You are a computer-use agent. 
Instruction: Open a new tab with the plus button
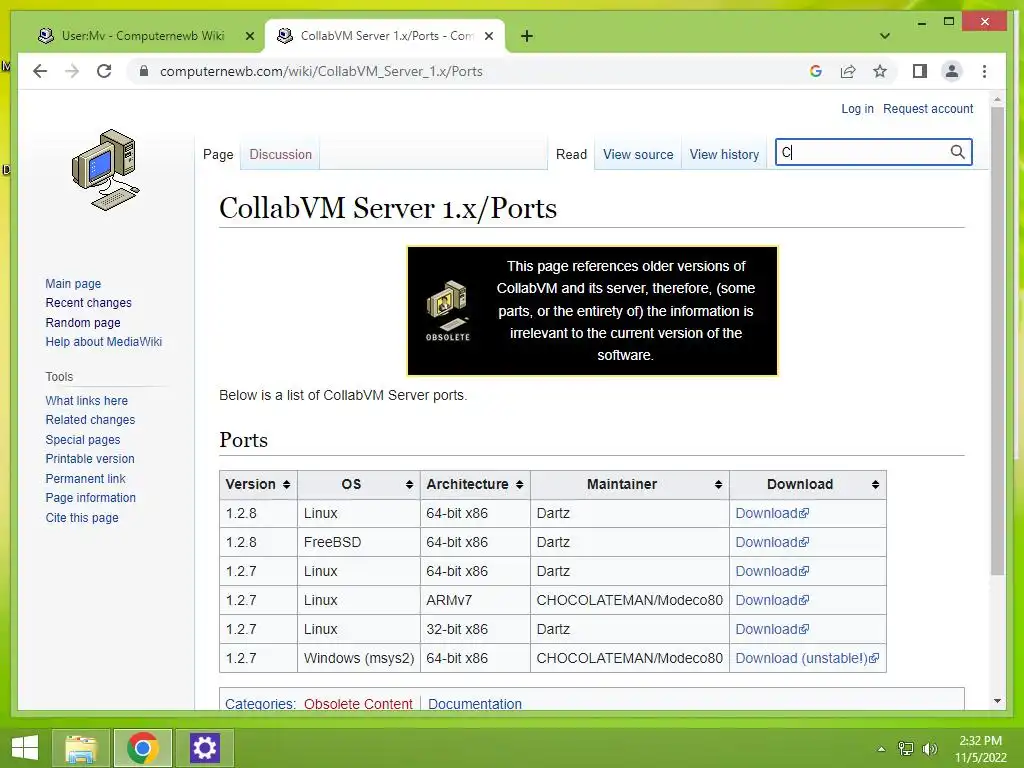(x=527, y=36)
